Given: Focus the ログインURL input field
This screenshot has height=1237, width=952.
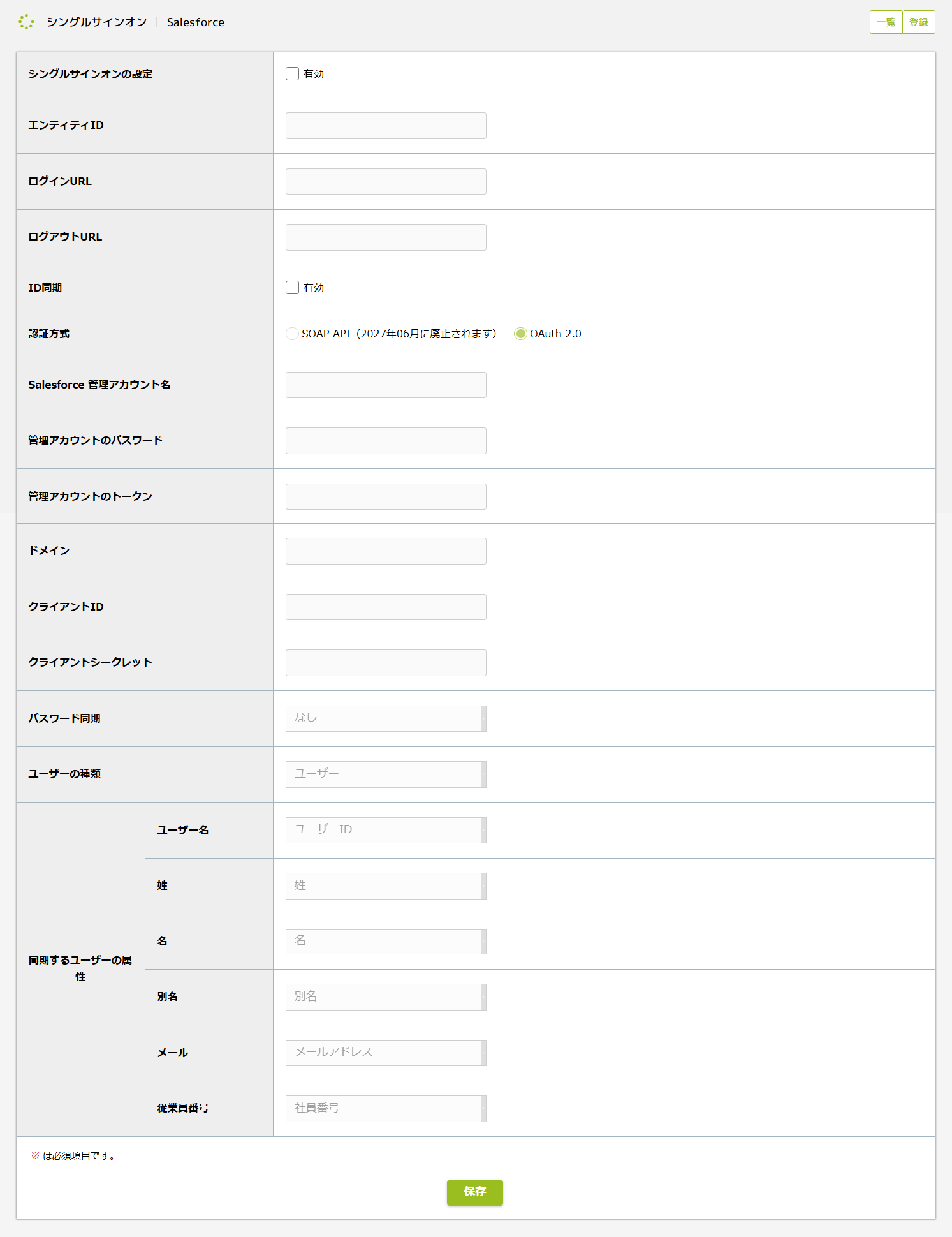Looking at the screenshot, I should pos(386,181).
